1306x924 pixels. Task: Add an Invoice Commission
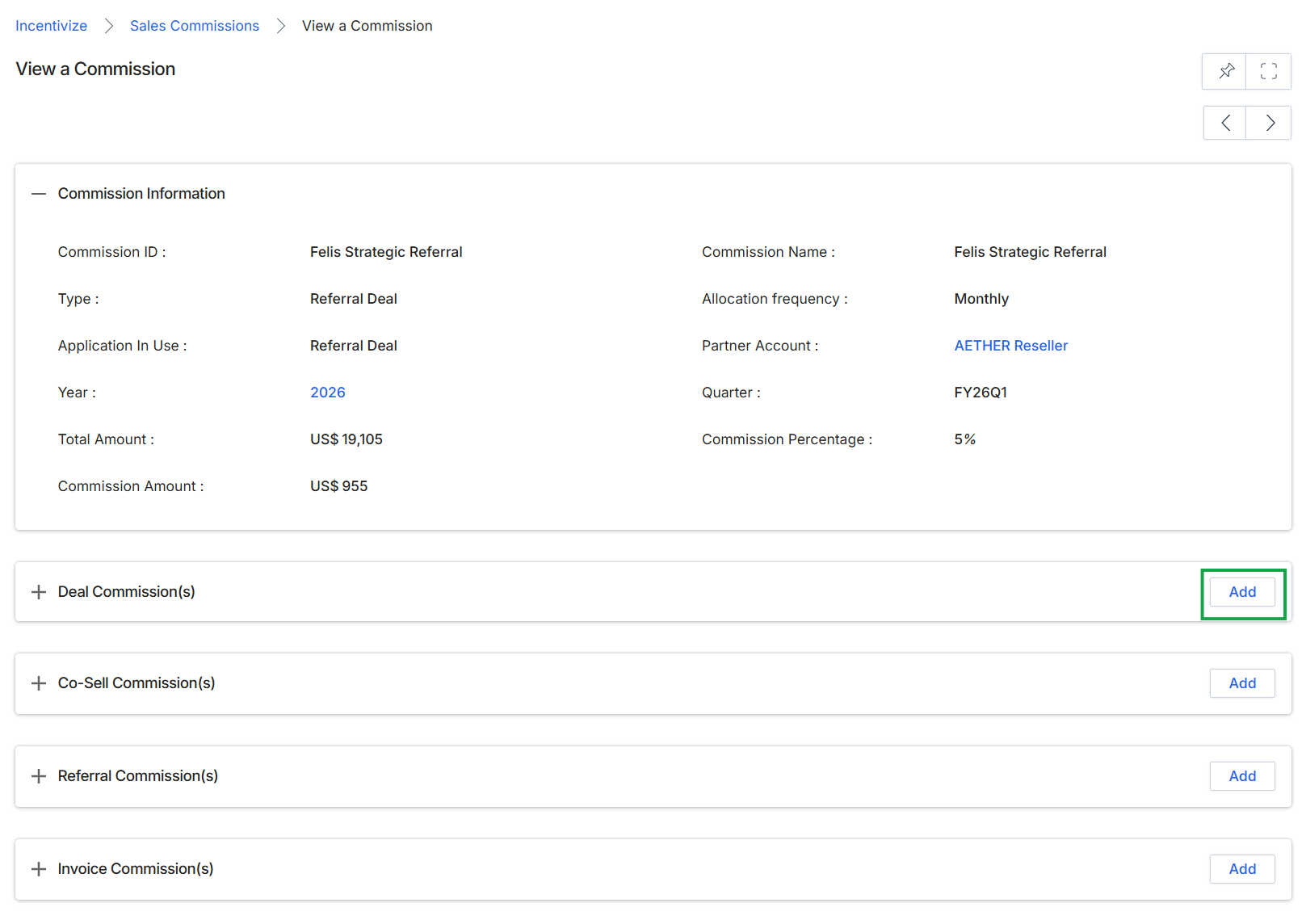[x=1242, y=869]
